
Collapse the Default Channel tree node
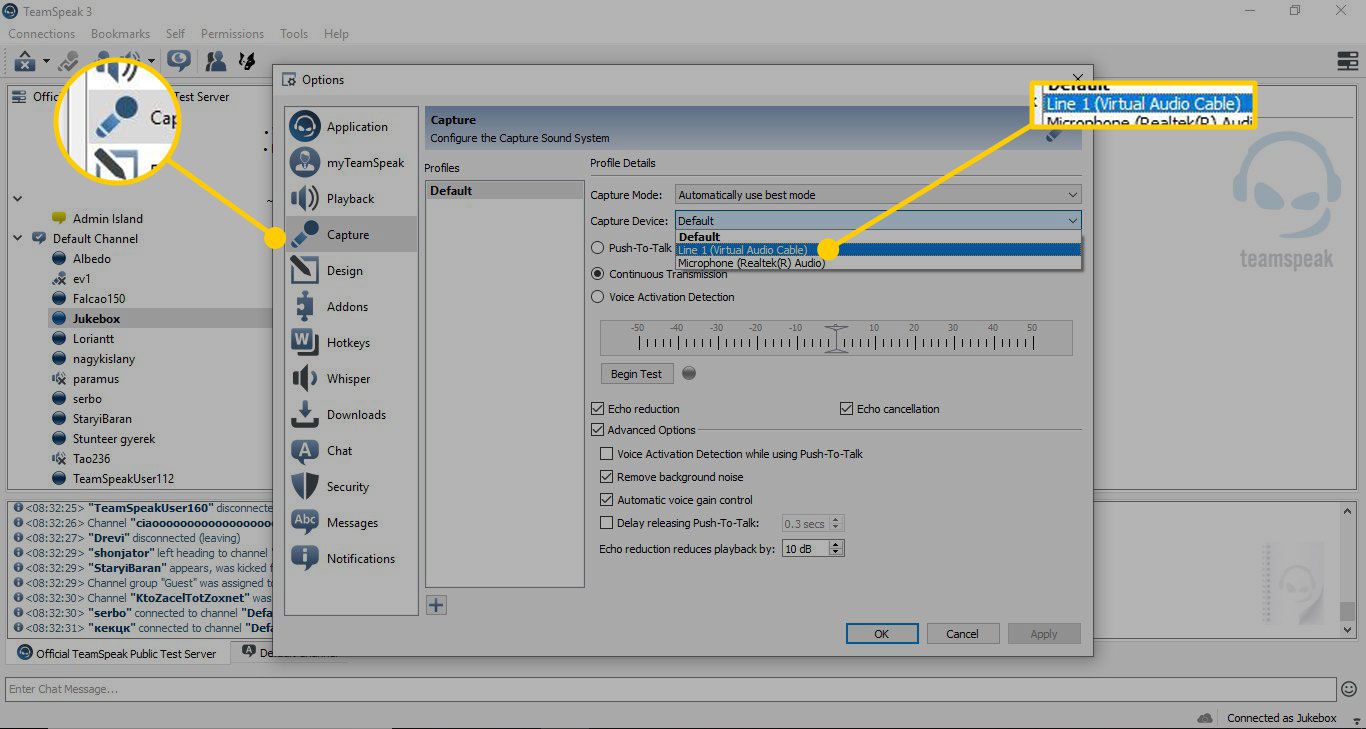click(x=17, y=239)
